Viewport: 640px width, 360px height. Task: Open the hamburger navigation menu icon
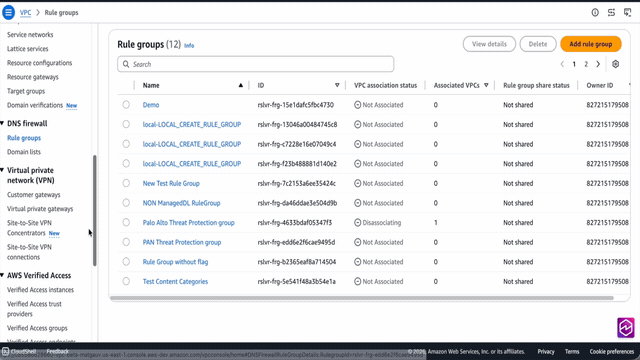pos(8,12)
